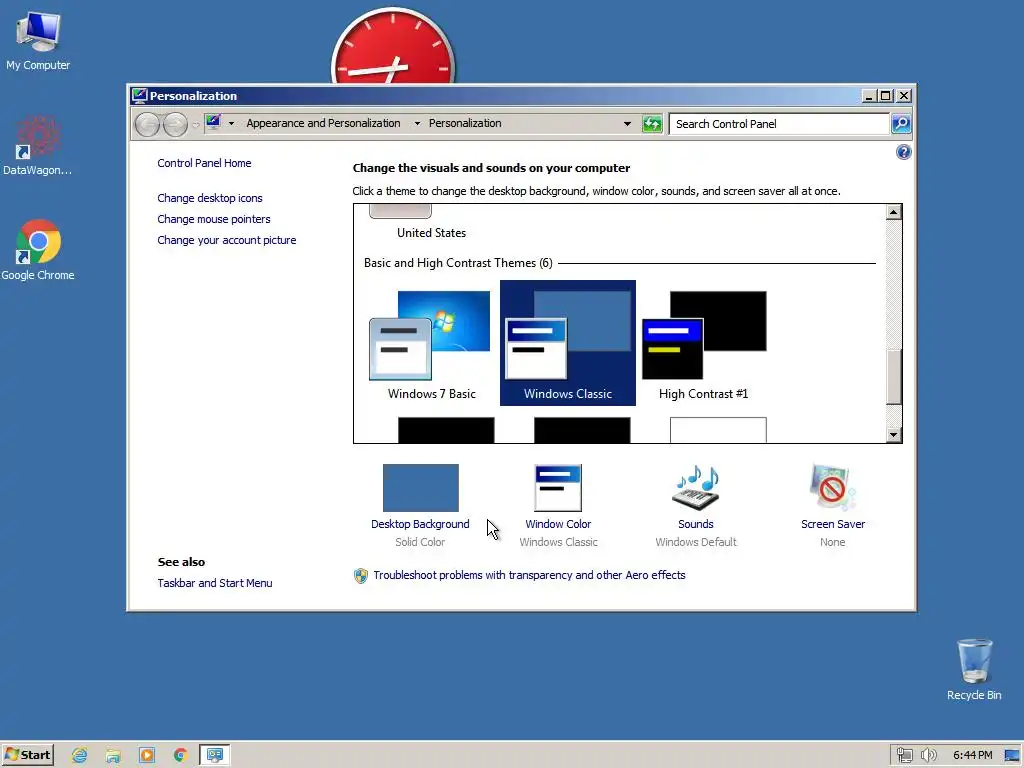The width and height of the screenshot is (1024, 768).
Task: Select the High Contrast #1 theme
Action: coord(703,343)
